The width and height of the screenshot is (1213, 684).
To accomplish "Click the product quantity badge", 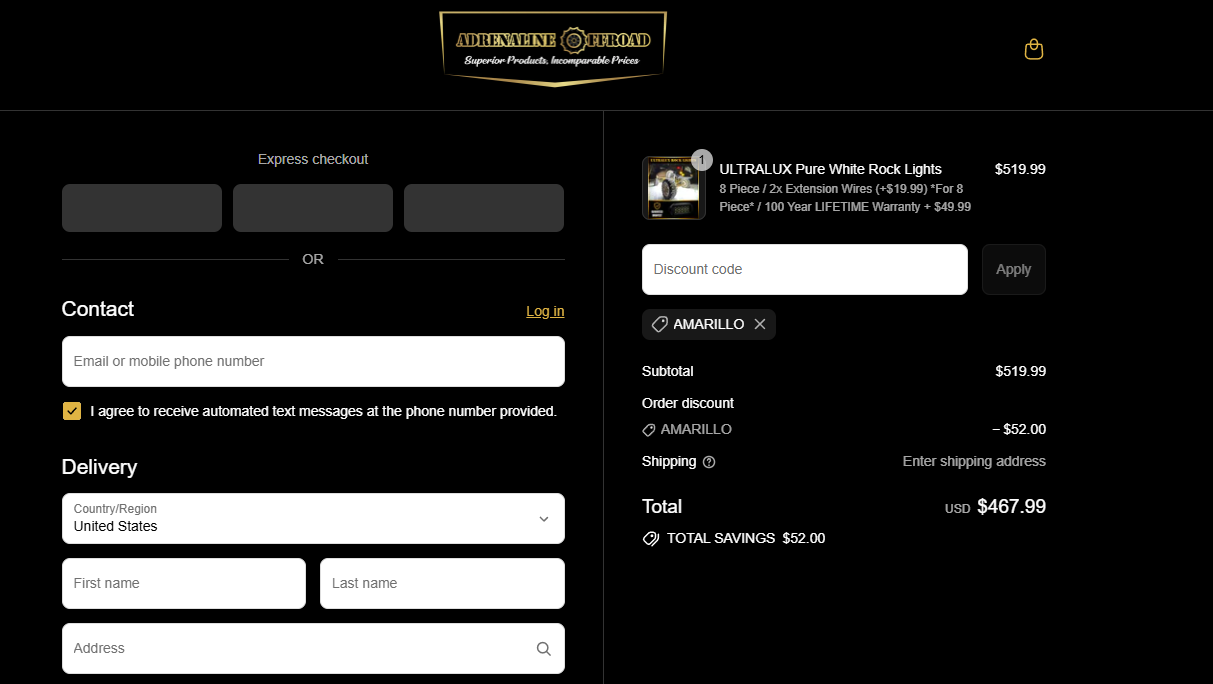I will [x=702, y=160].
